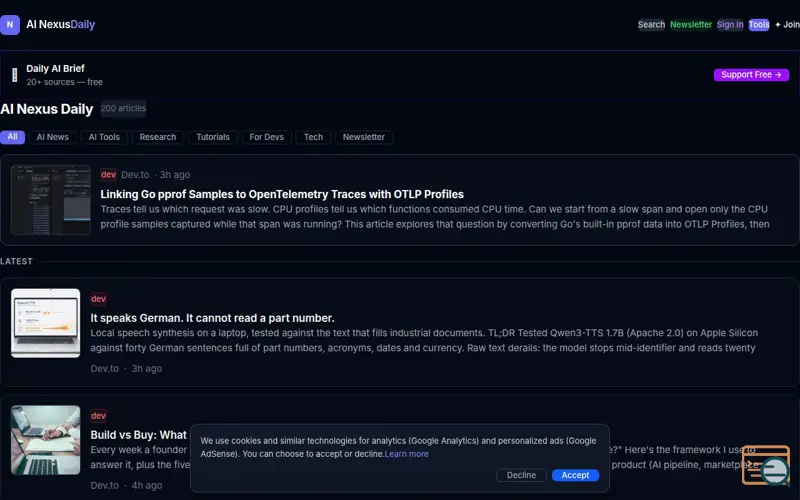Select the AI News filter tab
Image resolution: width=800 pixels, height=500 pixels.
53,137
